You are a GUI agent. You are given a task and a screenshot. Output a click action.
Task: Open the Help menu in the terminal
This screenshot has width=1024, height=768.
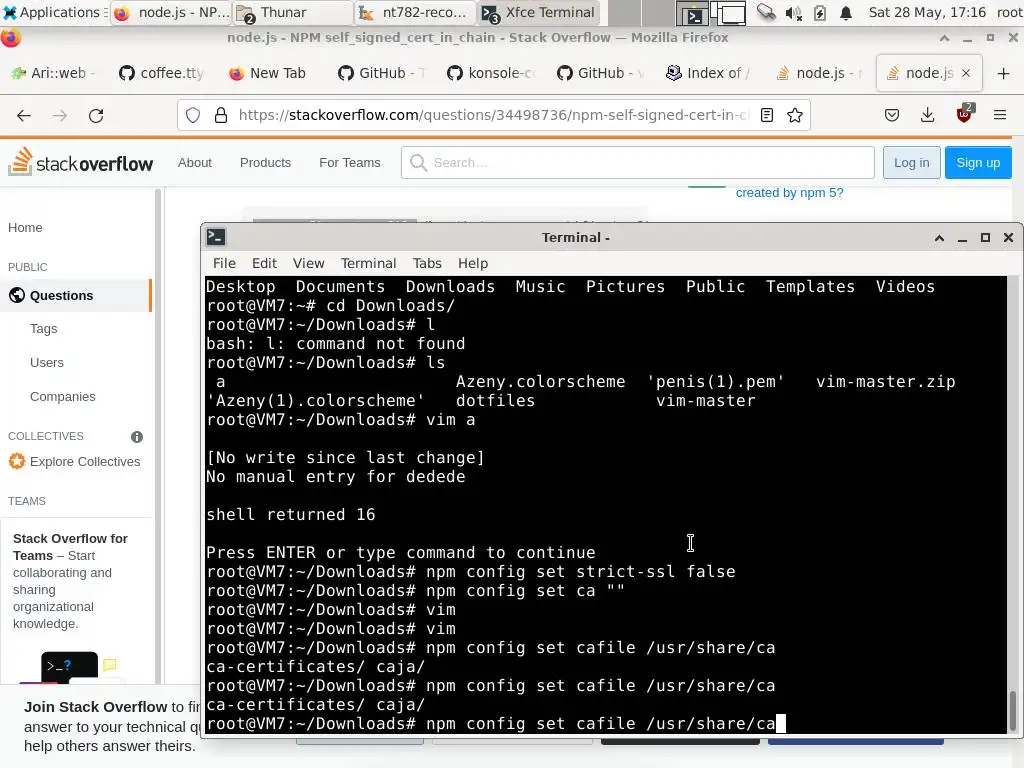click(x=473, y=263)
